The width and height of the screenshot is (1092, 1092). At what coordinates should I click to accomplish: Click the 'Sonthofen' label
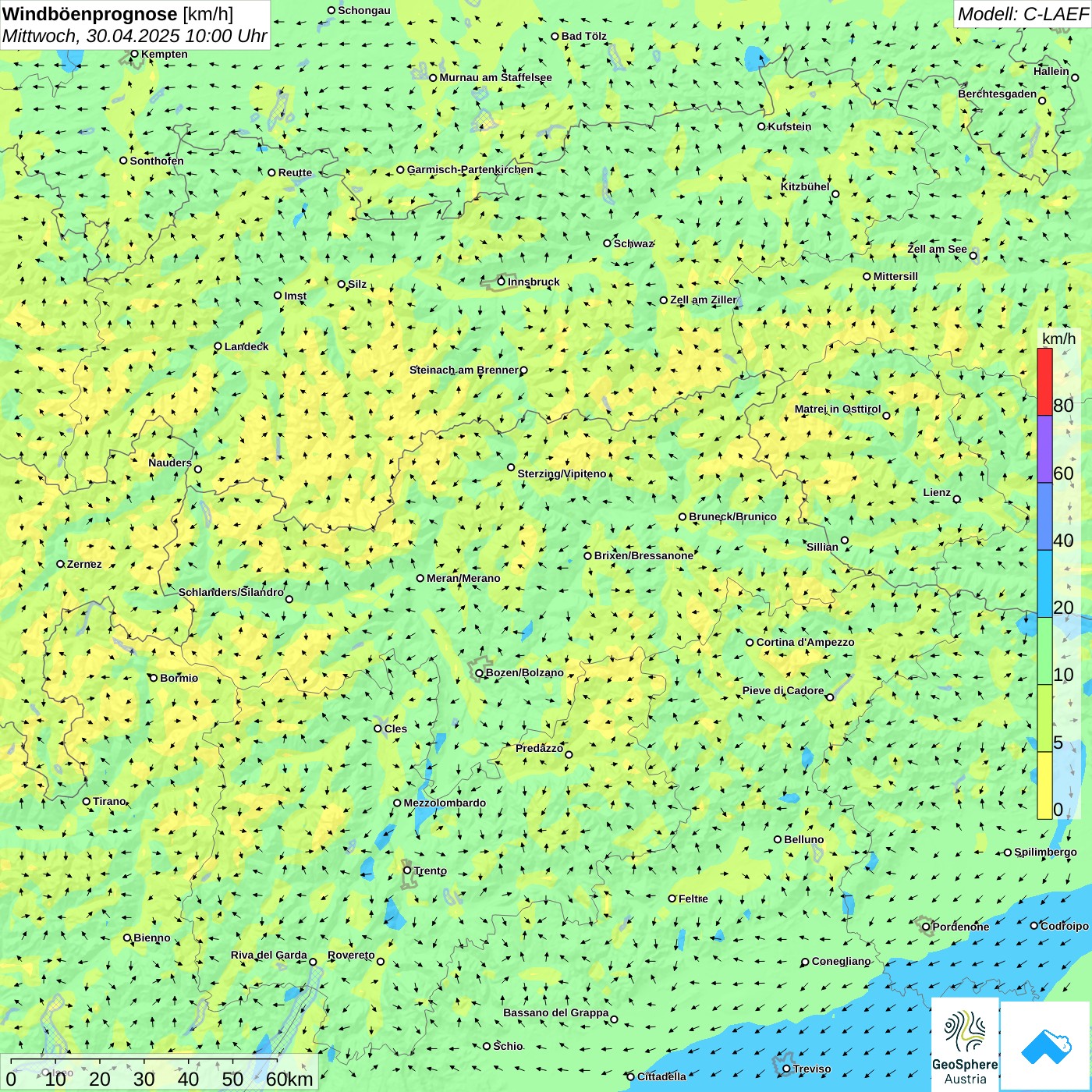tap(157, 161)
